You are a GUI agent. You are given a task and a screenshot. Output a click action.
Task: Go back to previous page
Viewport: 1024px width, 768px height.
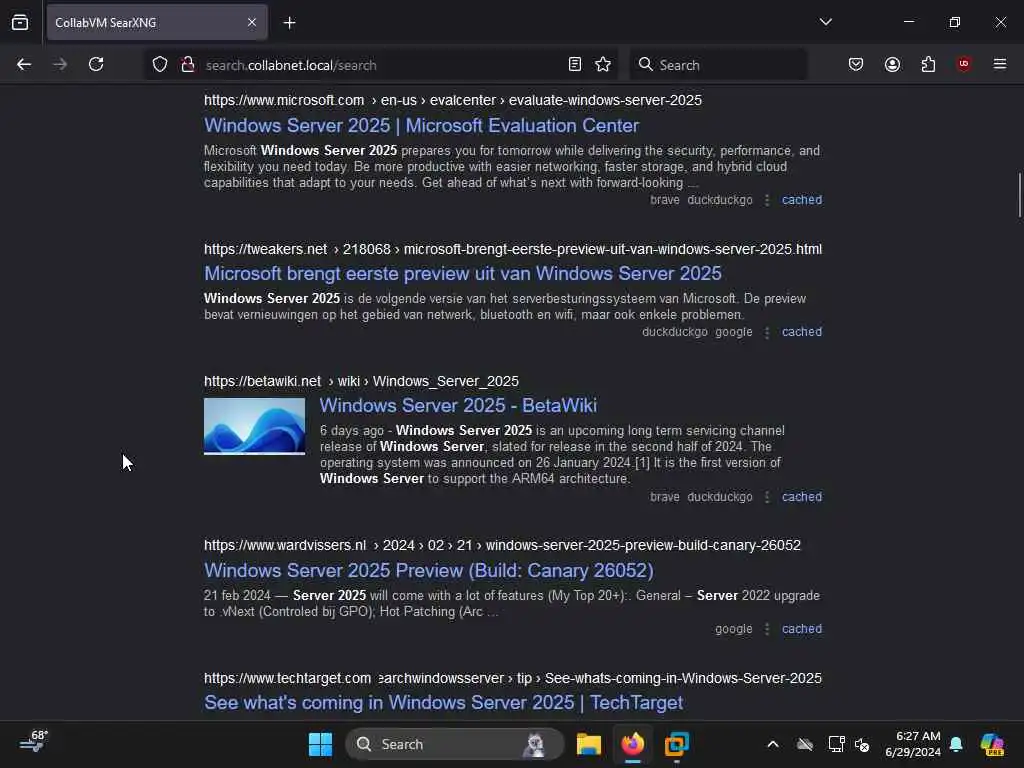click(24, 64)
